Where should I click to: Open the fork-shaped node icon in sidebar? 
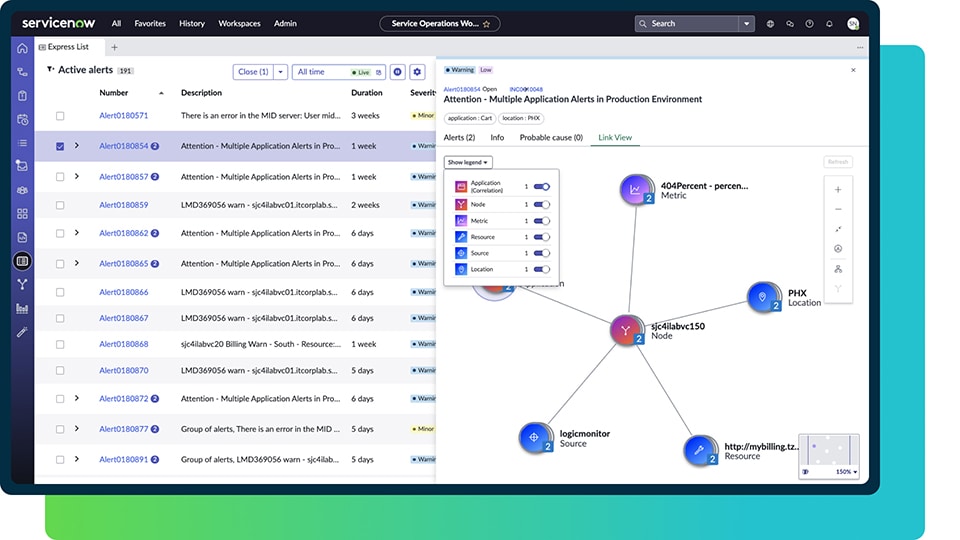click(23, 285)
